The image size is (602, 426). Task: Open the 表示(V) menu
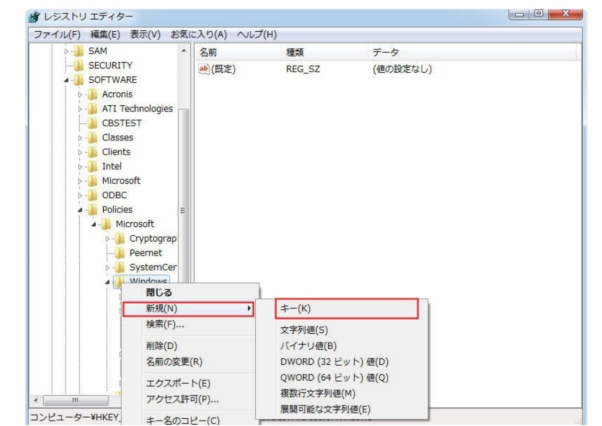(x=145, y=35)
